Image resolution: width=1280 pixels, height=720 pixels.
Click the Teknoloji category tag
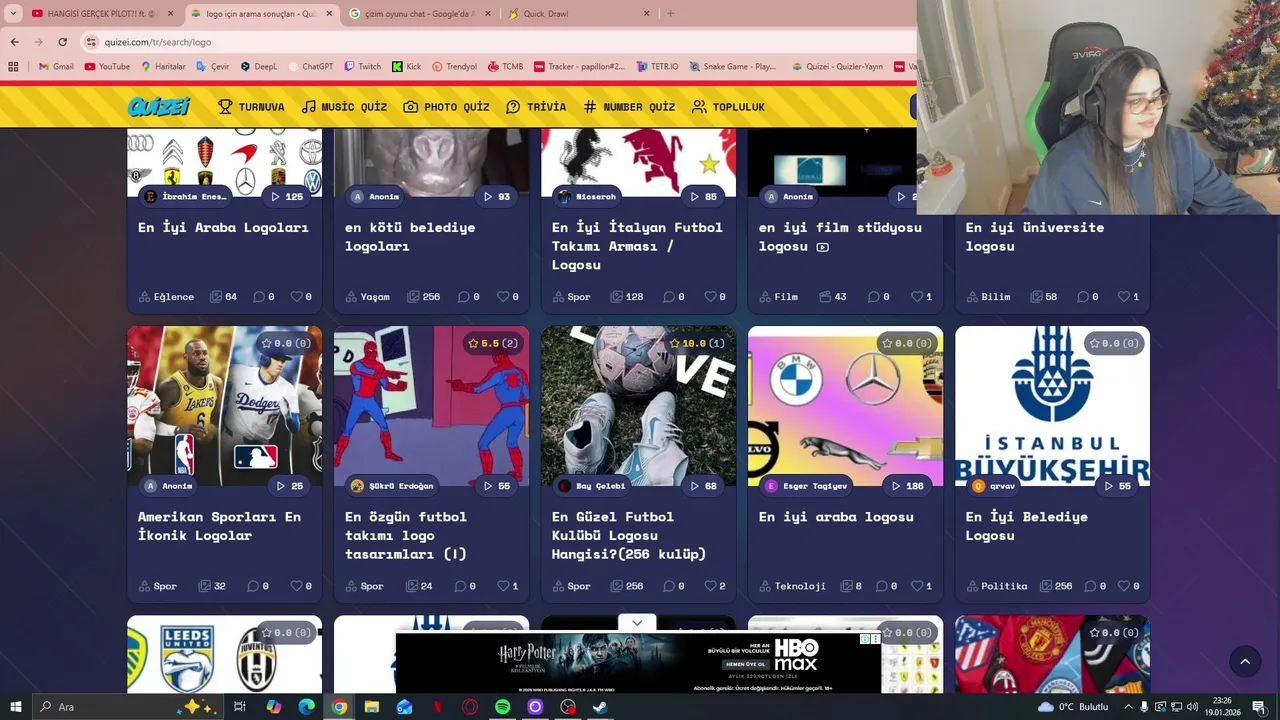tap(792, 586)
